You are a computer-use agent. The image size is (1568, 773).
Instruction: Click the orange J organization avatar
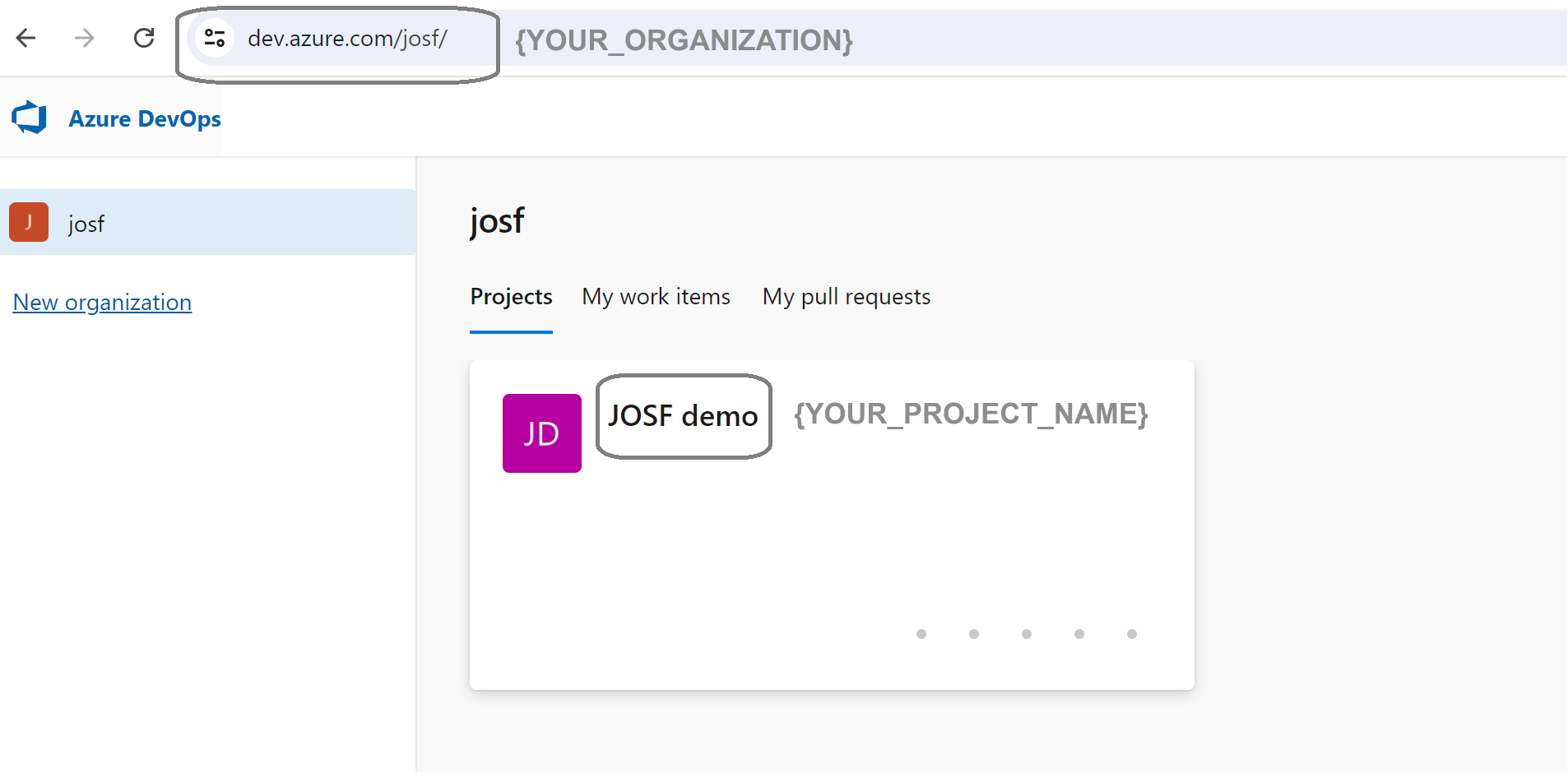click(29, 222)
